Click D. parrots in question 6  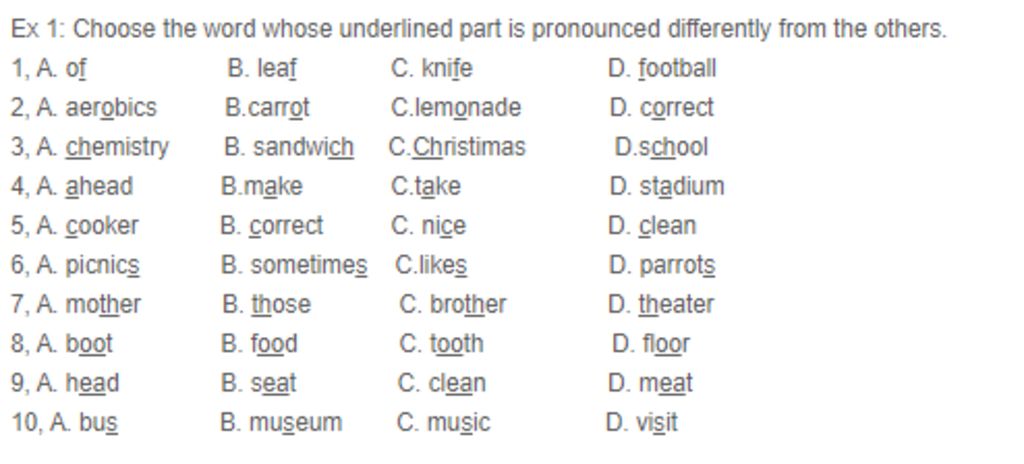pos(662,265)
